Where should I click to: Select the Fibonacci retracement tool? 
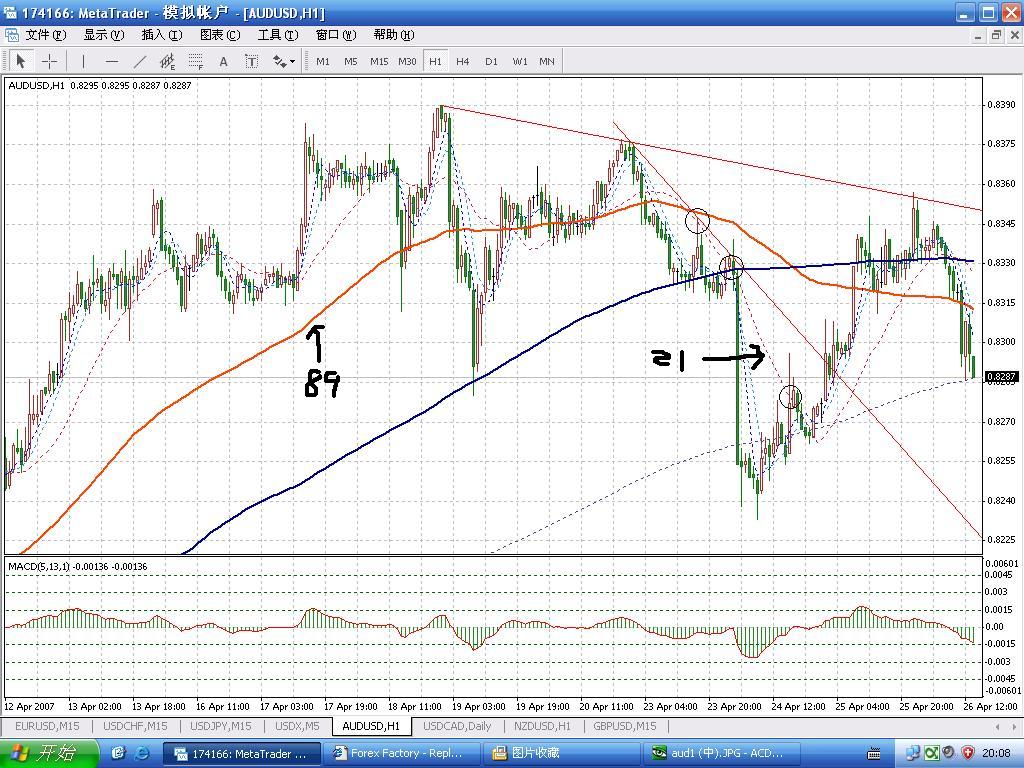pyautogui.click(x=195, y=61)
